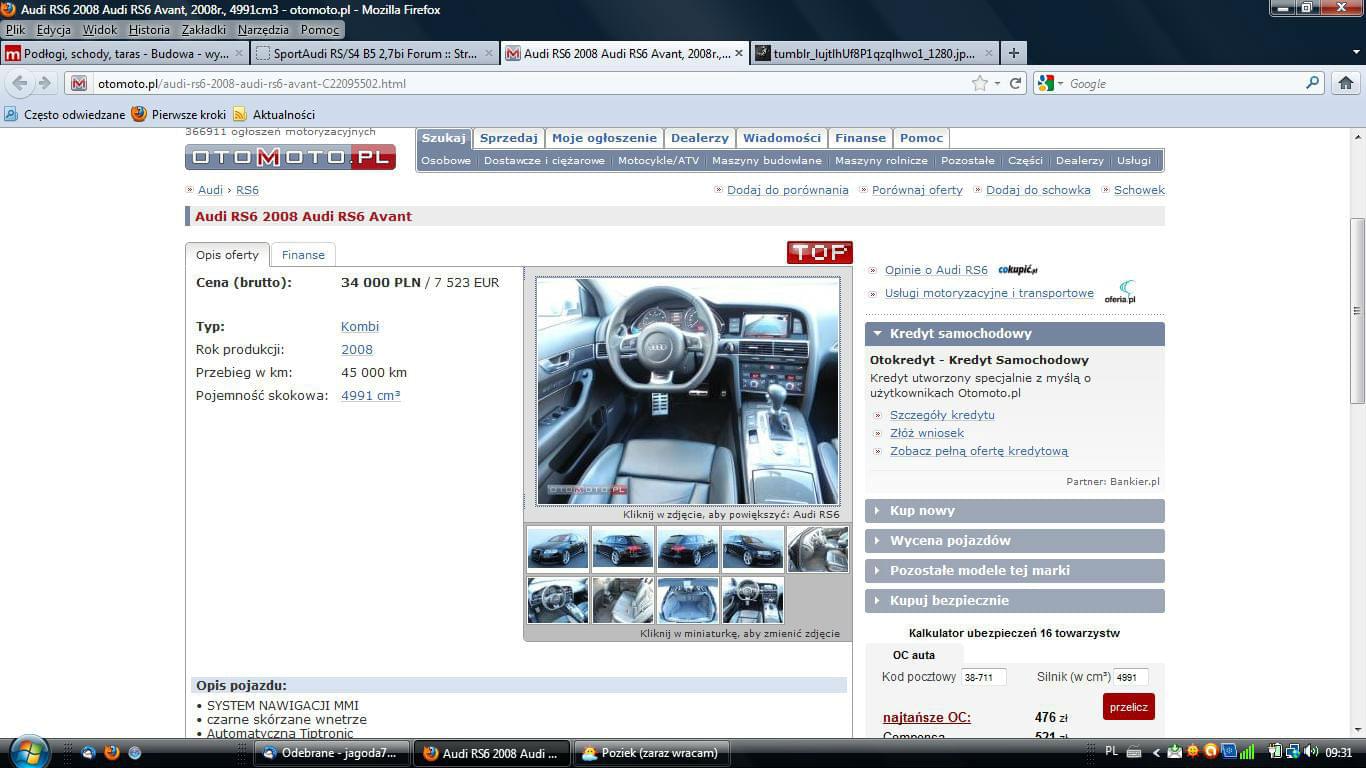Click the Firefox forward arrow button
1366x768 pixels.
(44, 84)
